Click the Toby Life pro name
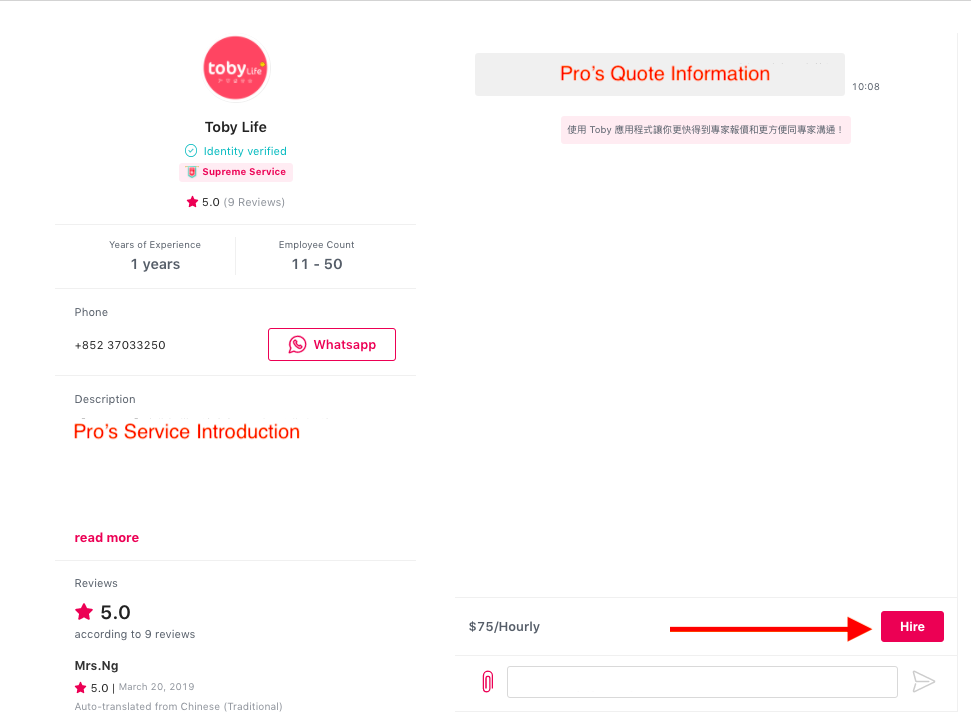 tap(236, 128)
